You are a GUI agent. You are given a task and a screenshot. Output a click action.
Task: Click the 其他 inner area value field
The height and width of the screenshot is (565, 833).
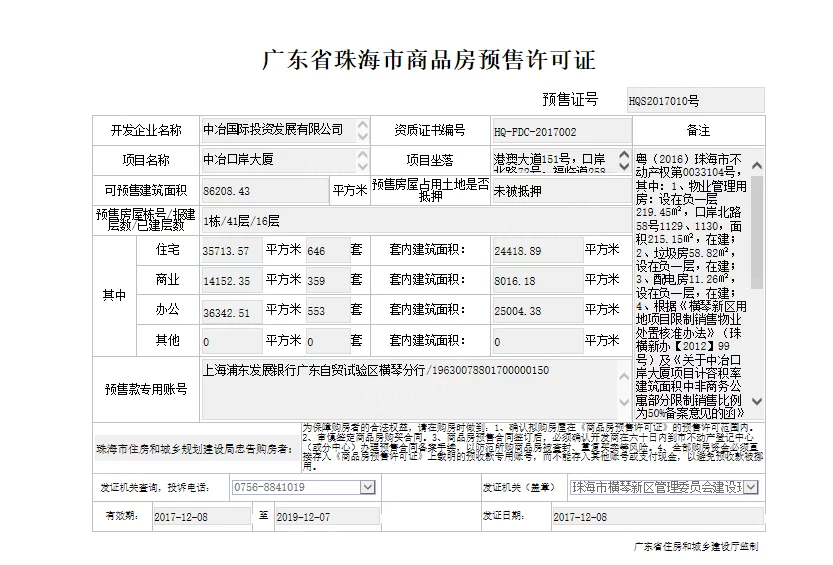tap(538, 341)
